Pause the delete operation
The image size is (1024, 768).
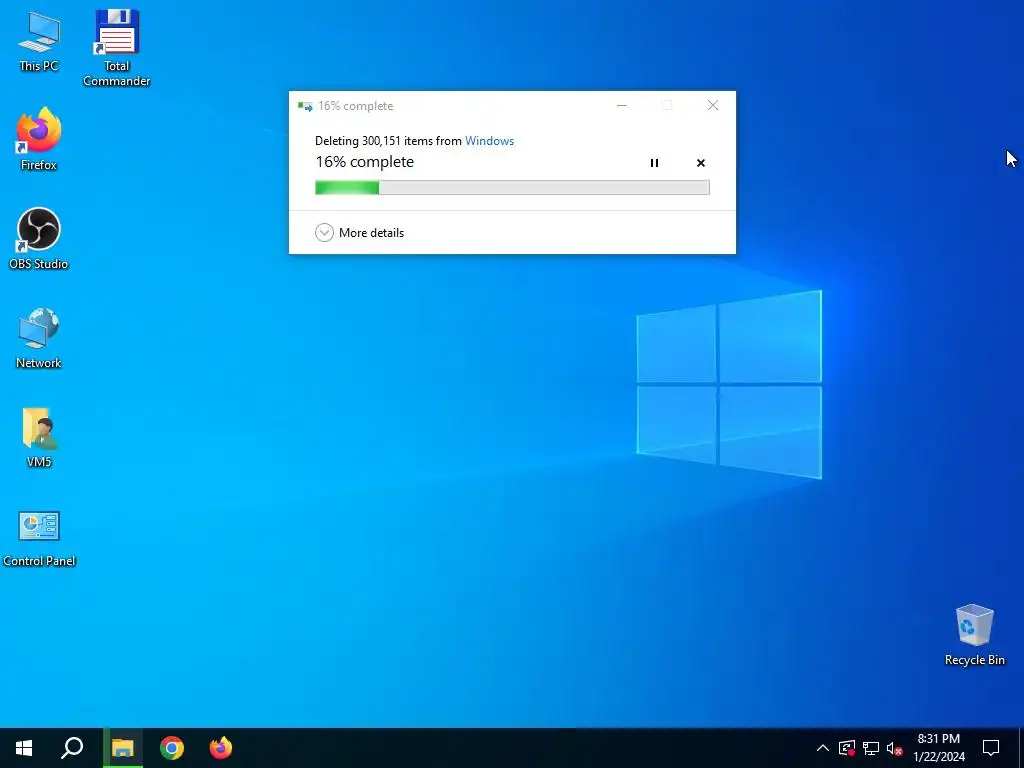tap(654, 163)
